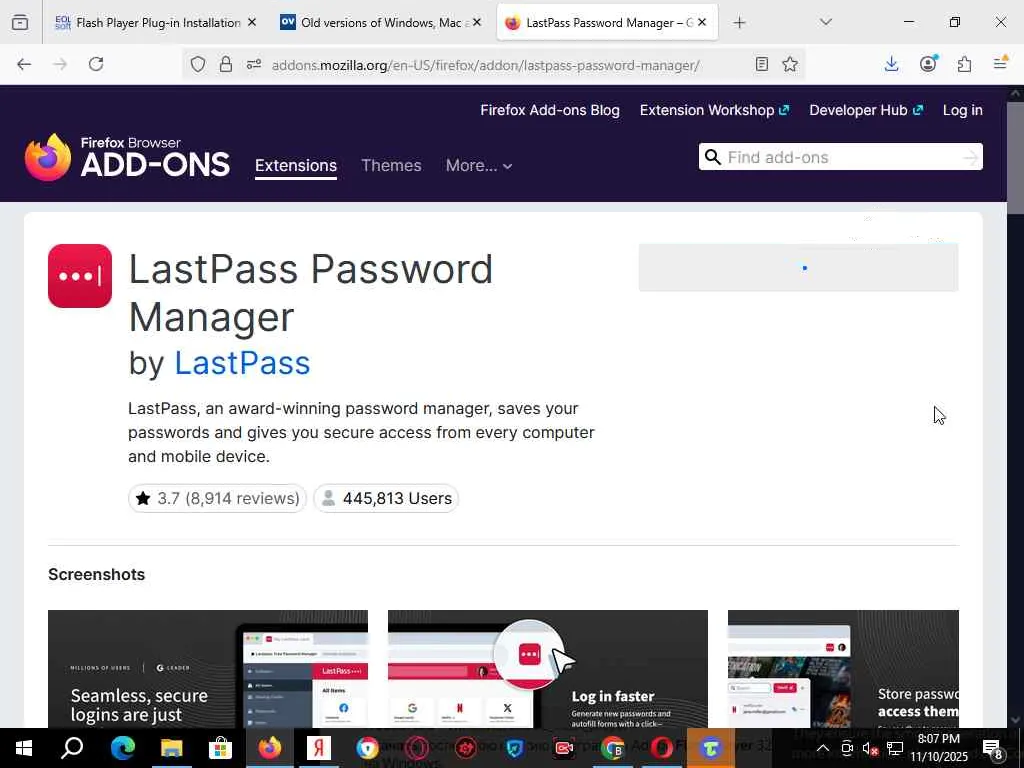Viewport: 1024px width, 768px height.
Task: Open the network tray icon
Action: pyautogui.click(x=895, y=748)
